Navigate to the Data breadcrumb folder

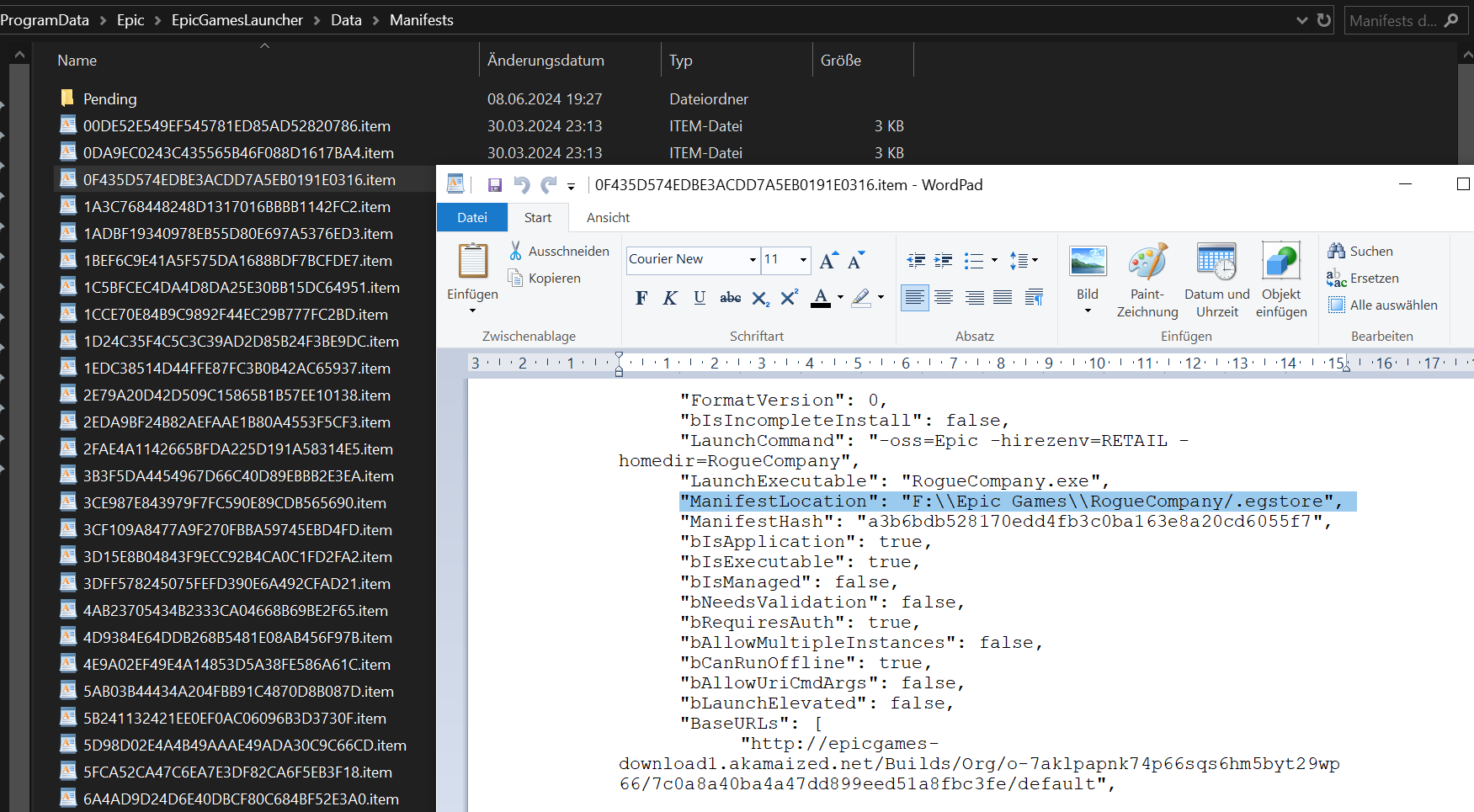(346, 20)
